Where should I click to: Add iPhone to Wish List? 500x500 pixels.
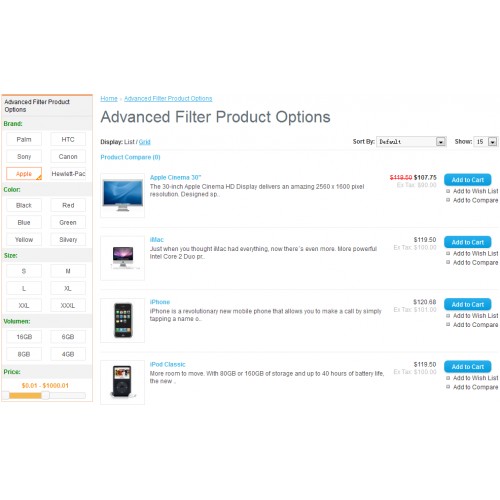point(475,316)
